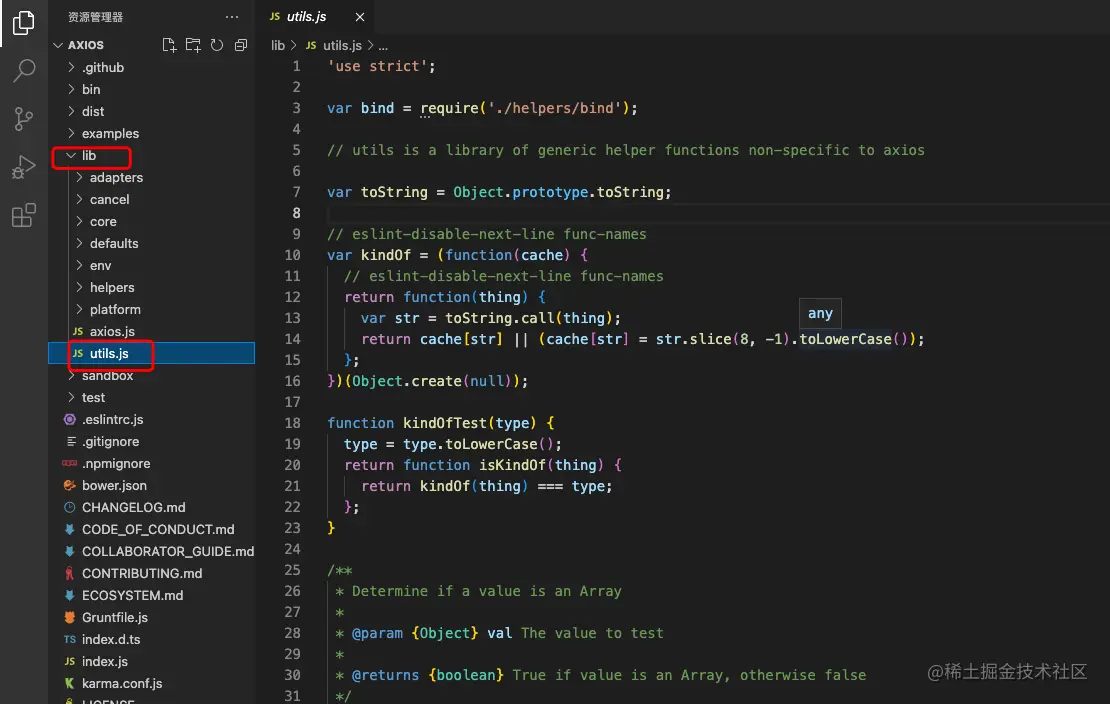
Task: Click @param tag on line 28
Action: [377, 632]
